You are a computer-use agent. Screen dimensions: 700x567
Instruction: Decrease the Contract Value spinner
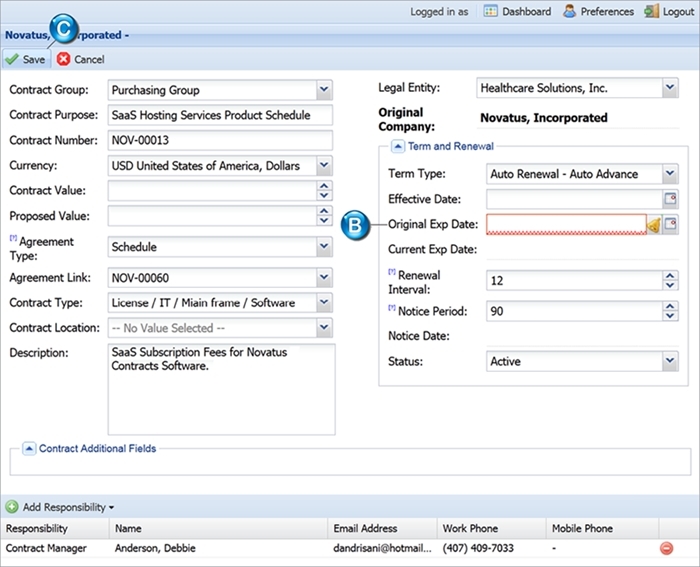pyautogui.click(x=324, y=196)
